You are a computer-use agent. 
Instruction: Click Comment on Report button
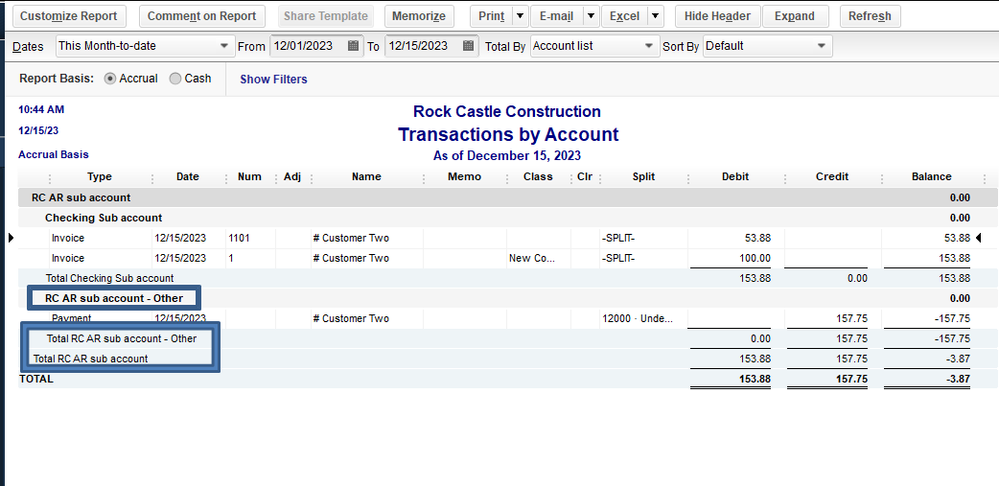pos(202,16)
